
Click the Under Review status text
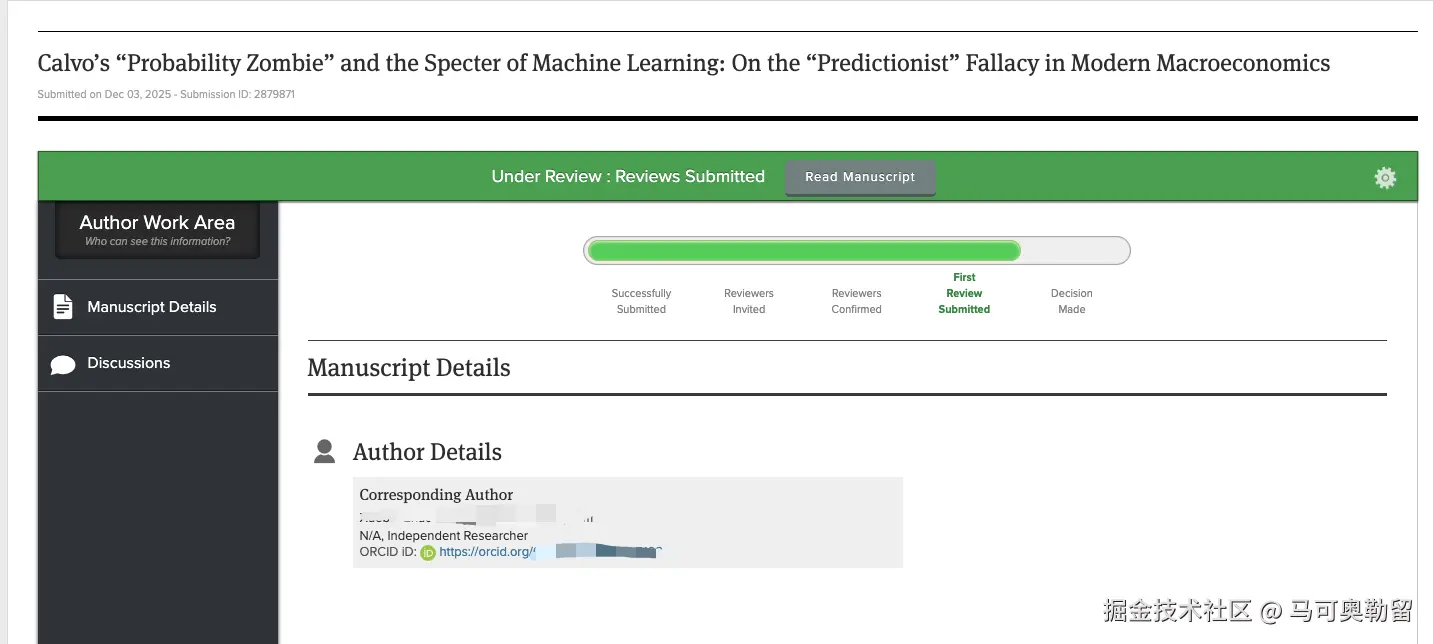point(628,177)
